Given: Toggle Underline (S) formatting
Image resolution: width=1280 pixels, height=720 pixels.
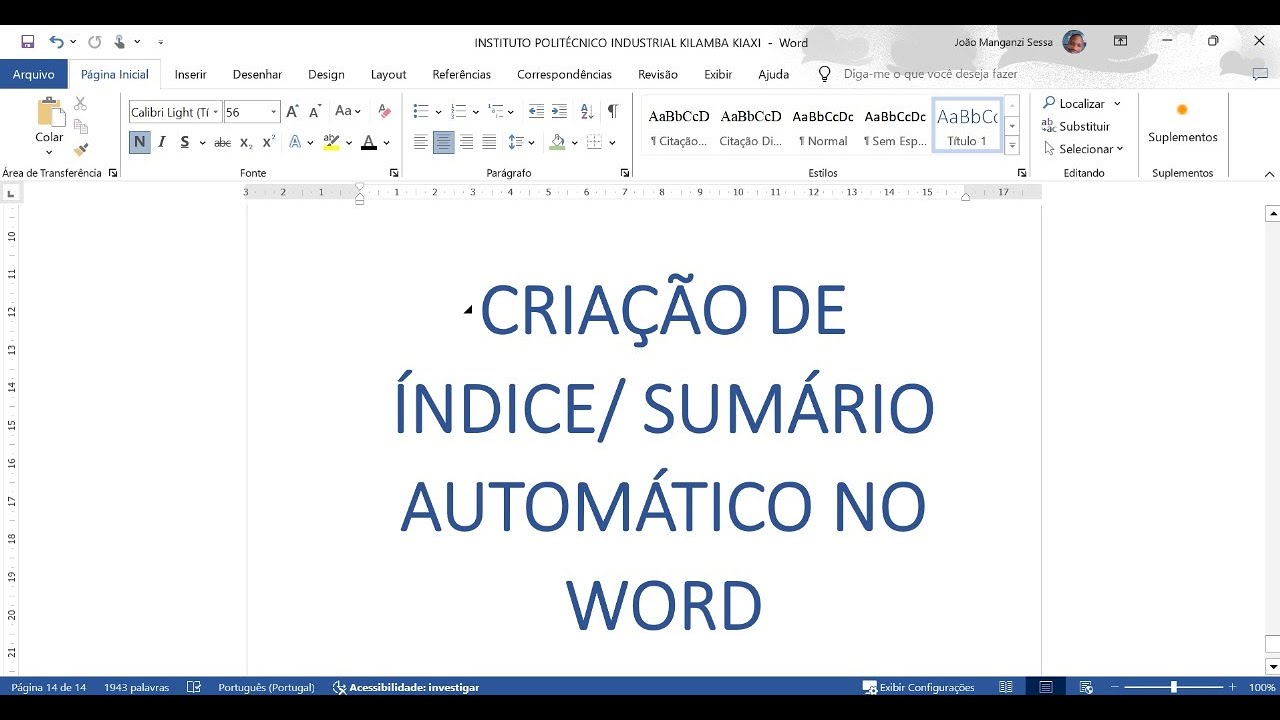Looking at the screenshot, I should [x=184, y=143].
